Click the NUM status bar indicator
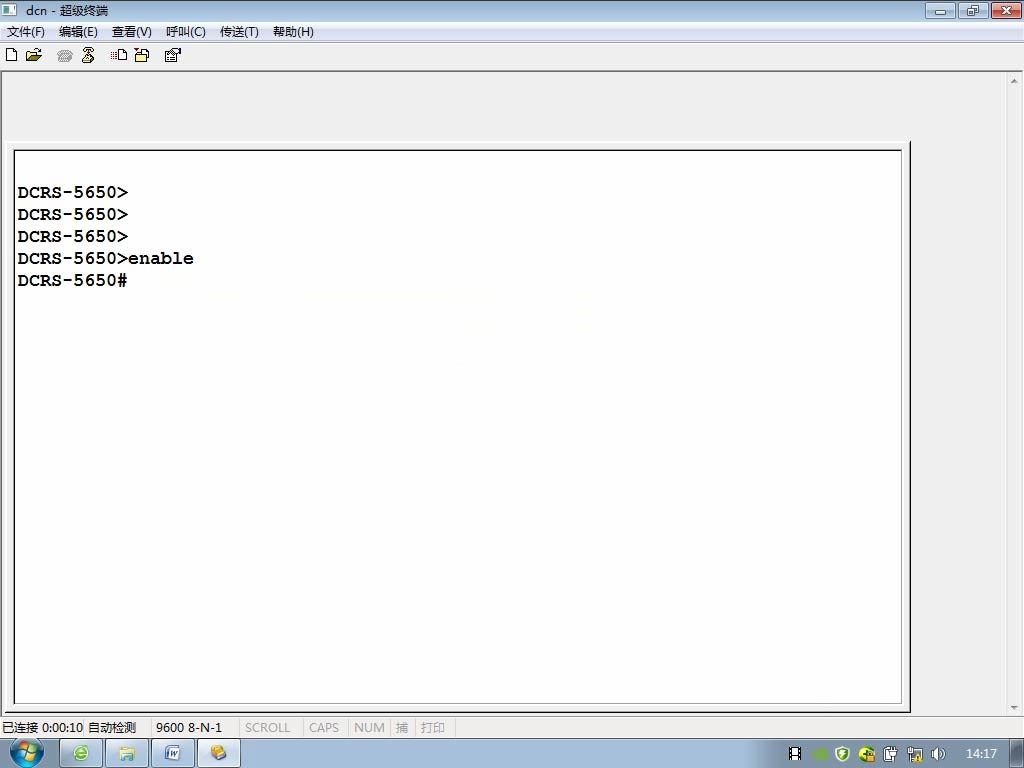The image size is (1024, 768). (369, 727)
